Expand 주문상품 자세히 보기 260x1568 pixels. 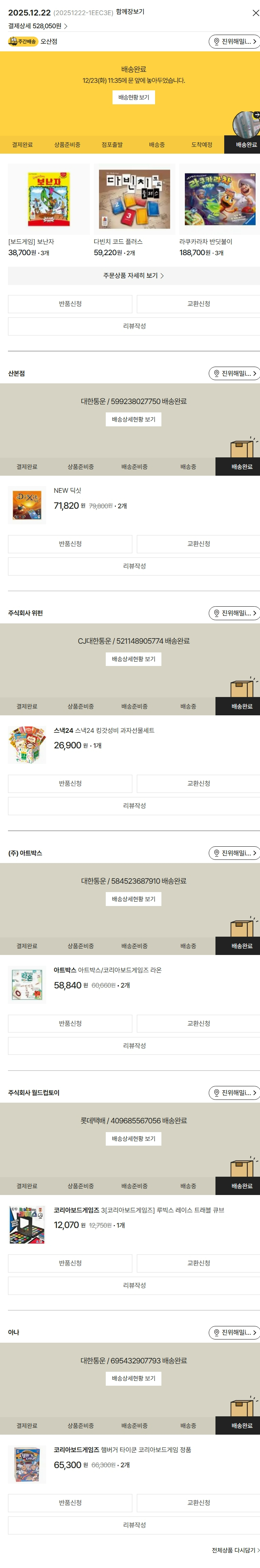[134, 276]
